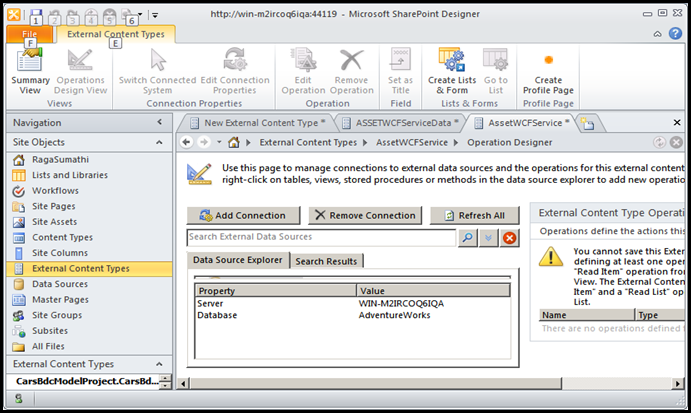Select Switch Connected System button
The width and height of the screenshot is (691, 413).
(x=157, y=72)
